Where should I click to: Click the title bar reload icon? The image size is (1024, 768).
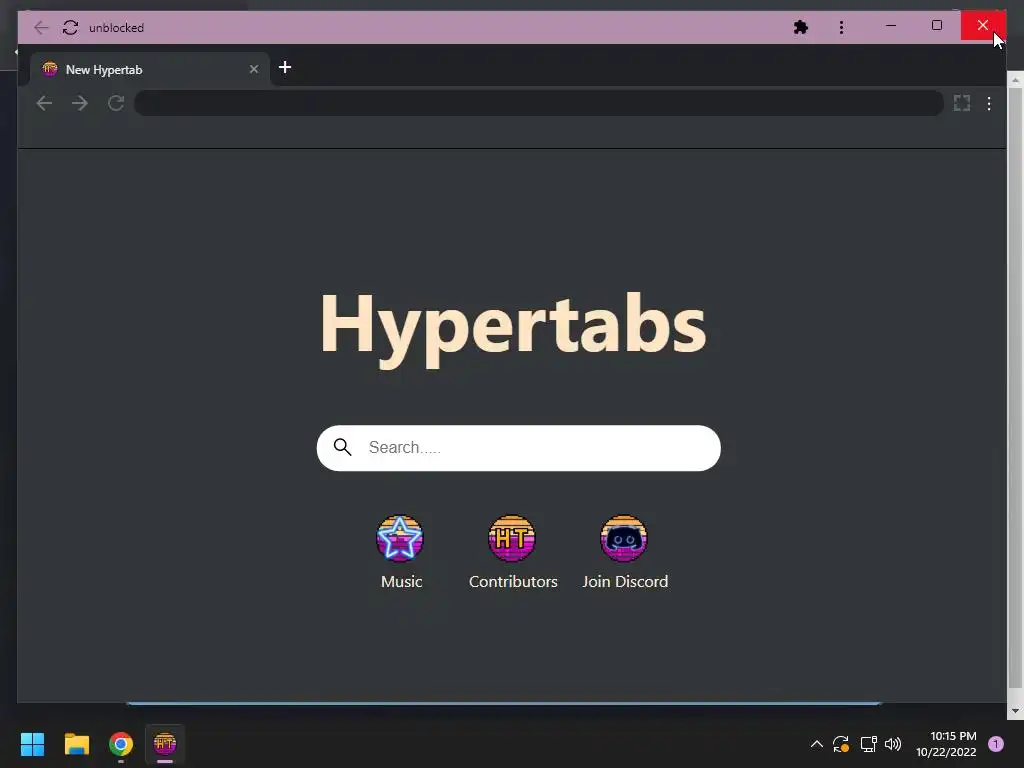click(x=71, y=27)
